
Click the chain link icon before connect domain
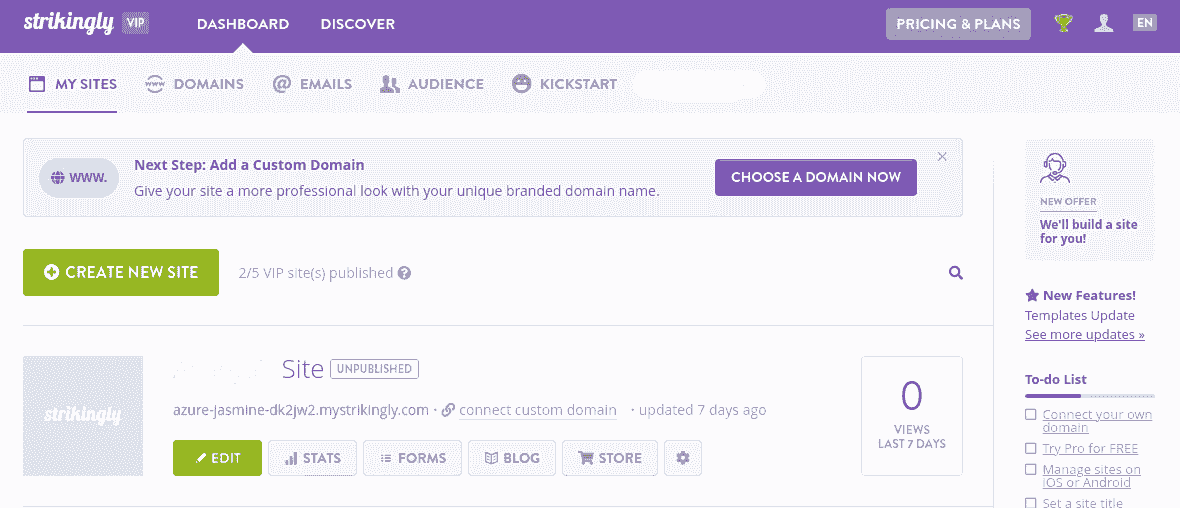coord(448,410)
